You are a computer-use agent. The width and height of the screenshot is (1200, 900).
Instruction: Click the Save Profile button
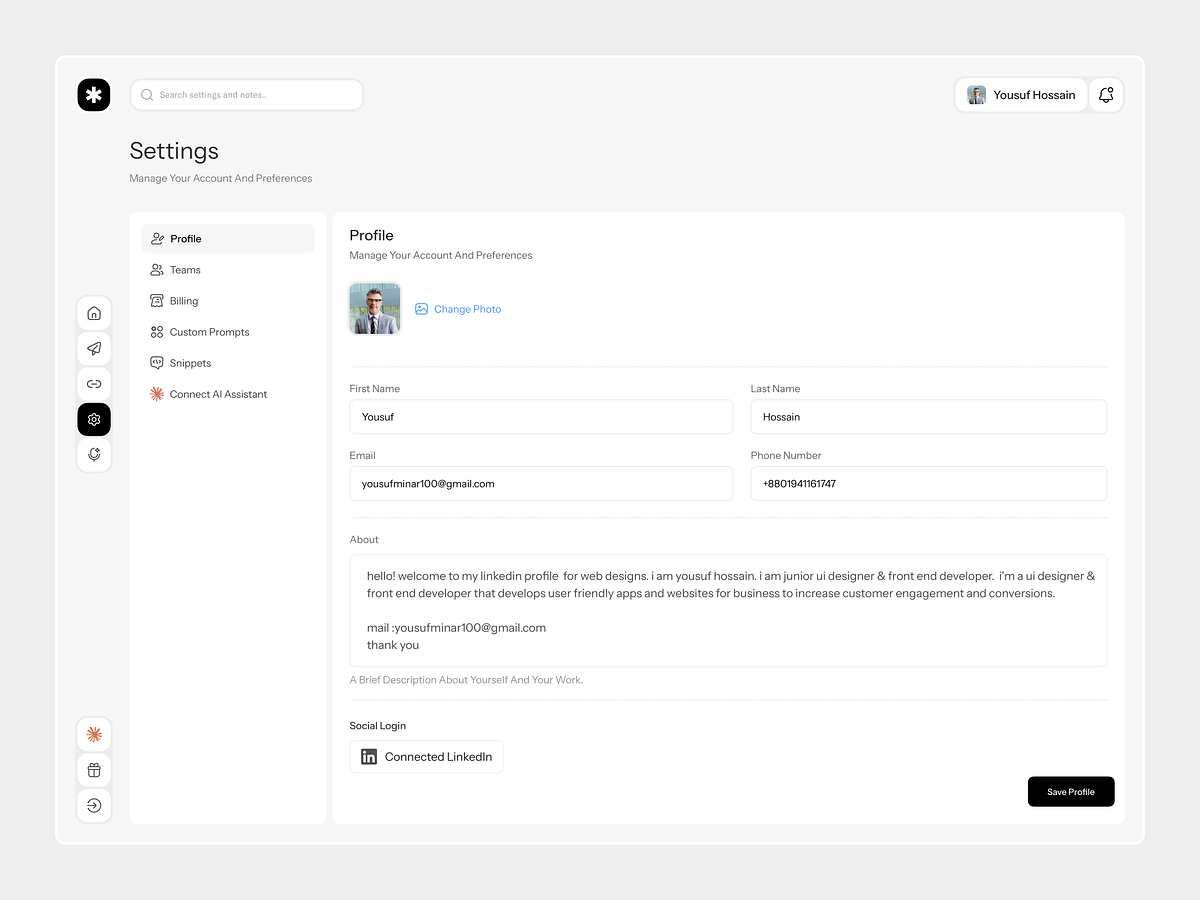pos(1071,792)
